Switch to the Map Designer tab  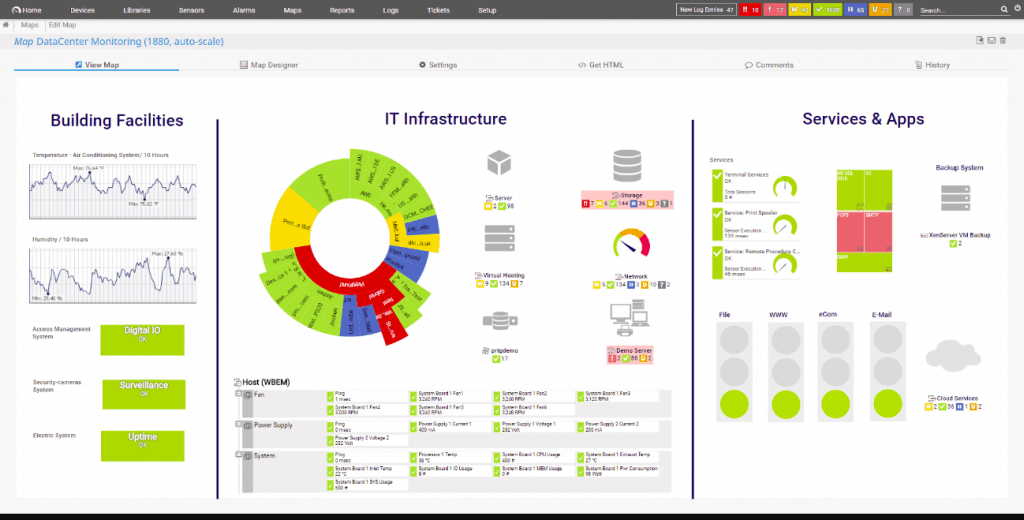pos(269,65)
